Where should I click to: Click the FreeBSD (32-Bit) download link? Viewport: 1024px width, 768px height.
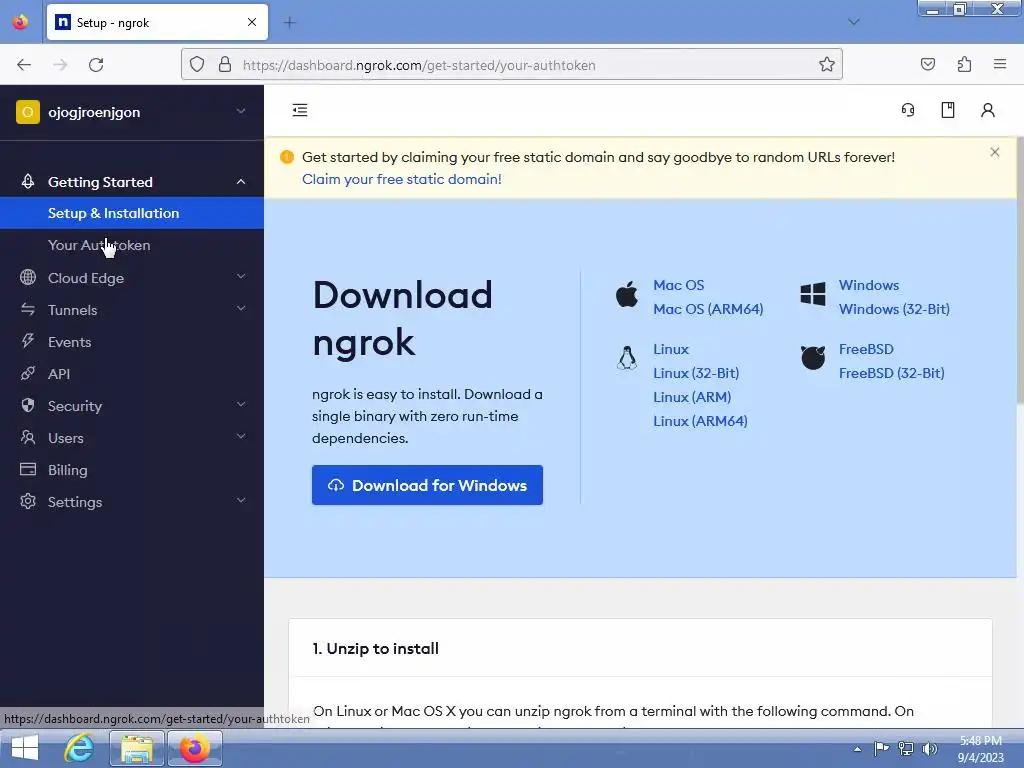pyautogui.click(x=891, y=373)
